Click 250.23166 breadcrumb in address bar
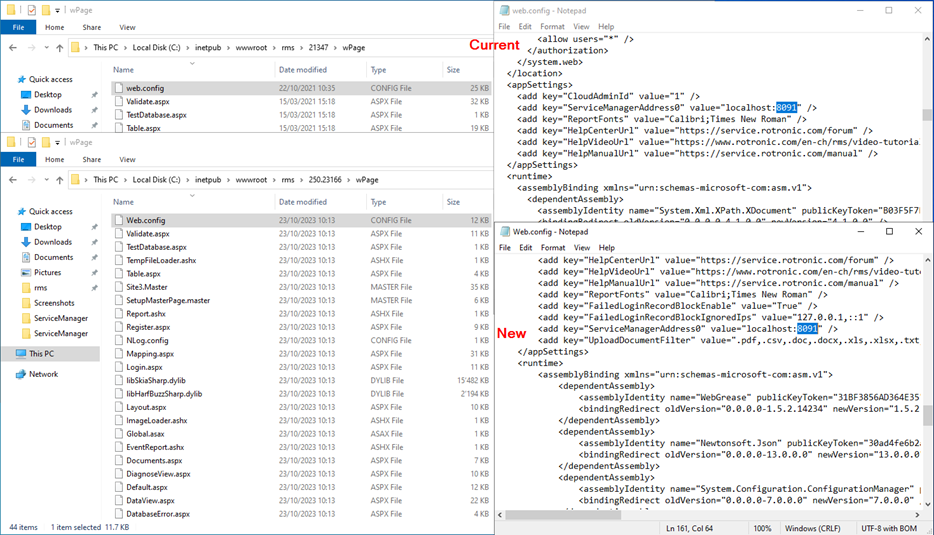Image resolution: width=934 pixels, height=535 pixels. tap(325, 180)
